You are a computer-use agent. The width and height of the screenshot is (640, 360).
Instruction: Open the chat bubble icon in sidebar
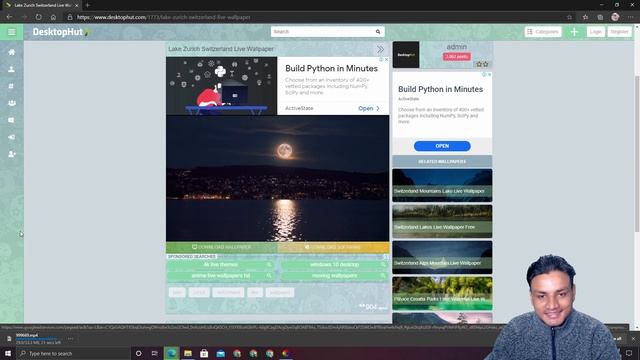(11, 120)
